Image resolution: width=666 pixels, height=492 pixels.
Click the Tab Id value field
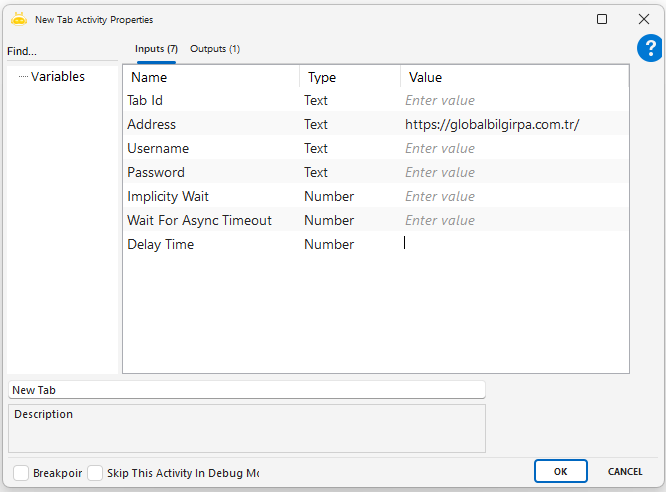(514, 101)
